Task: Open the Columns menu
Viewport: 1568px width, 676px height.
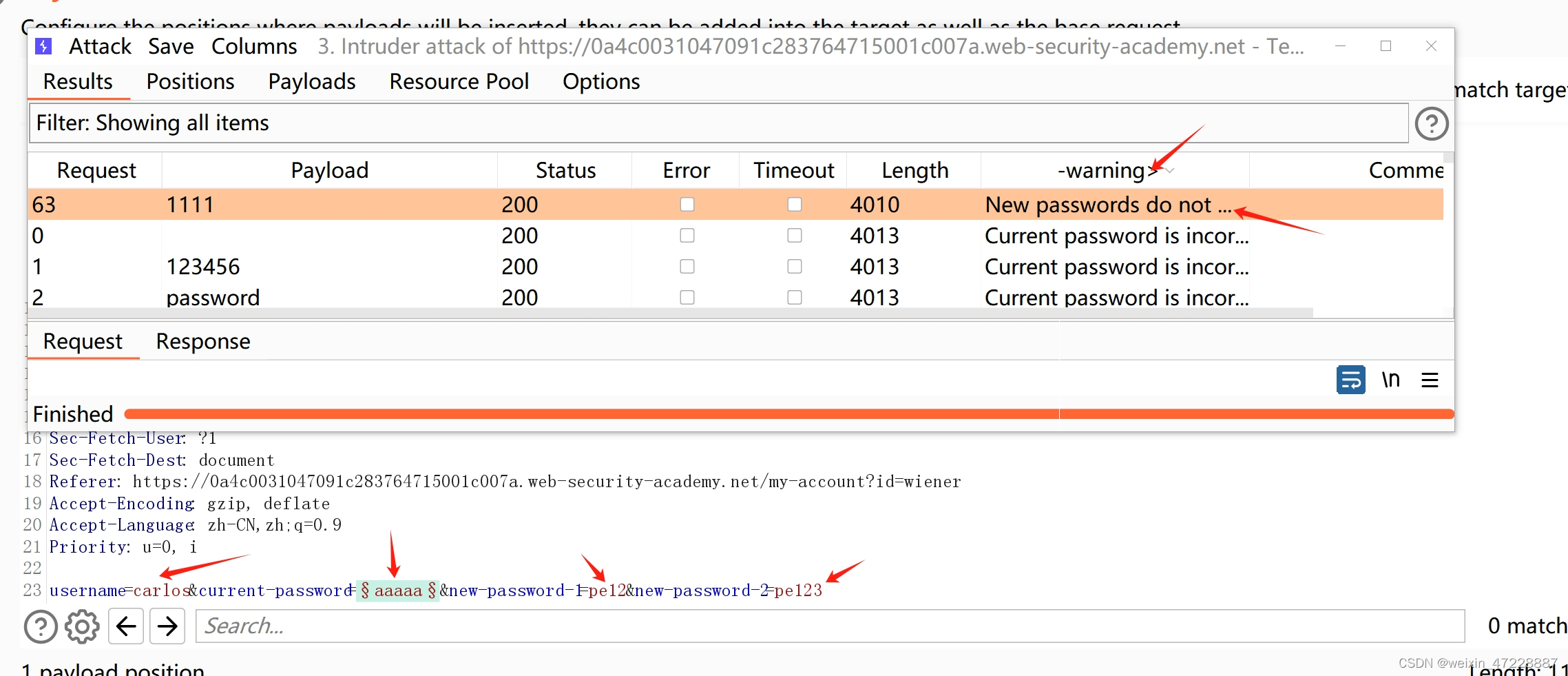Action: click(x=254, y=46)
